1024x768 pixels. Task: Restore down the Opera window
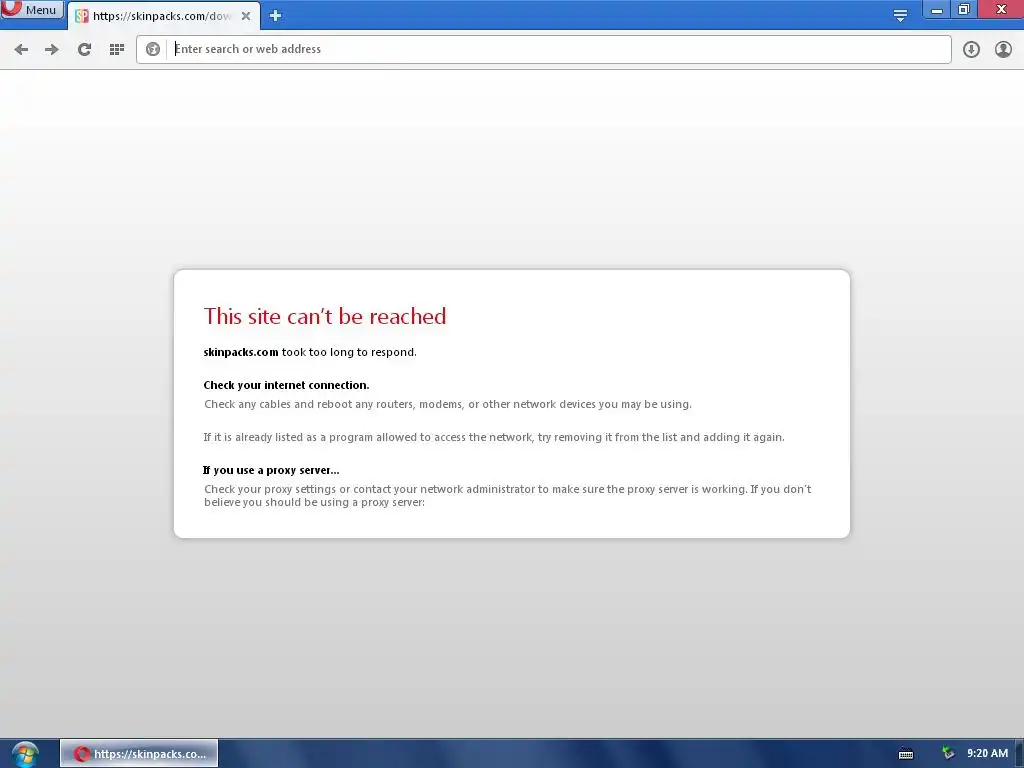click(x=964, y=9)
